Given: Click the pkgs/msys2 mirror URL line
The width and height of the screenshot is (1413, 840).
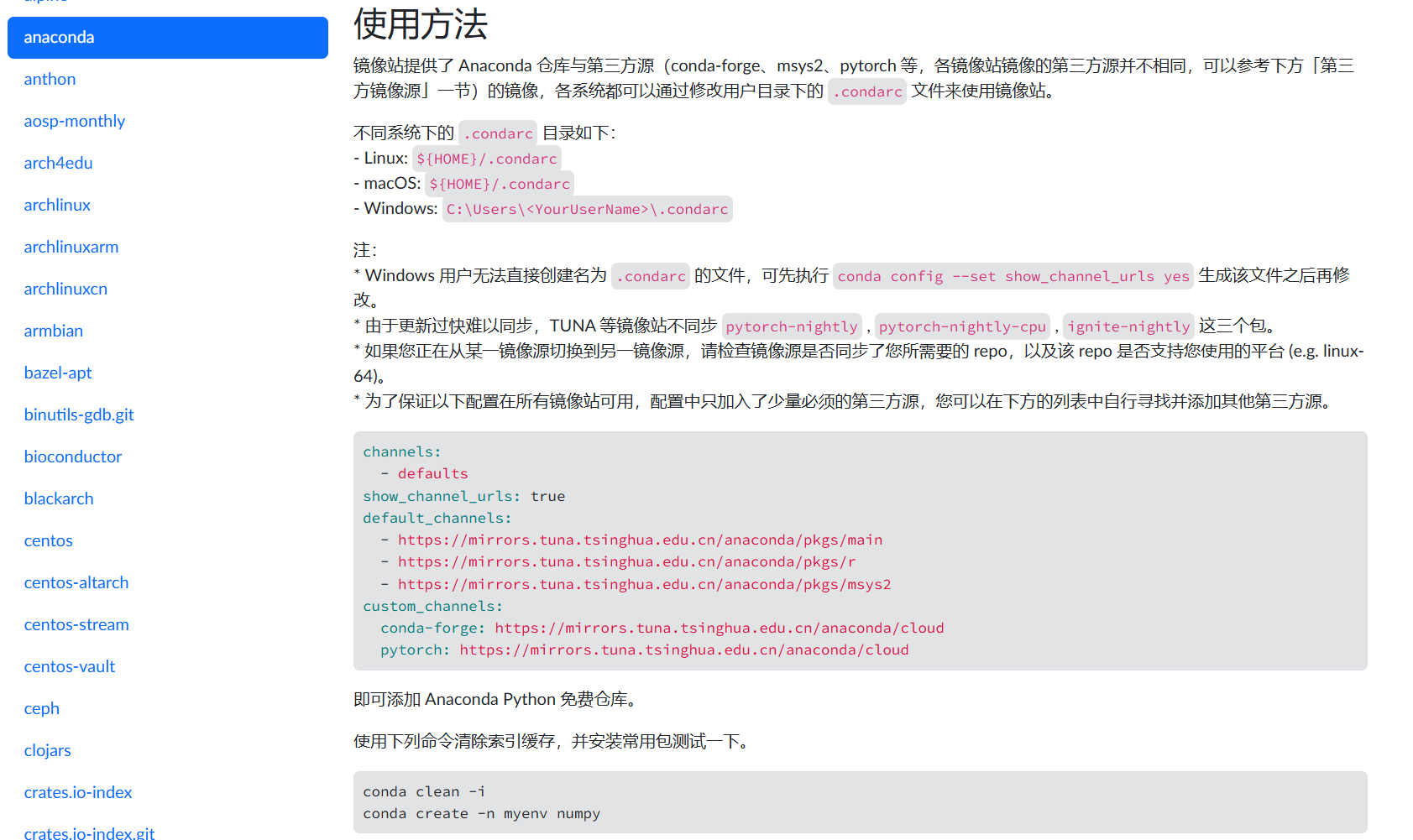Looking at the screenshot, I should [636, 585].
